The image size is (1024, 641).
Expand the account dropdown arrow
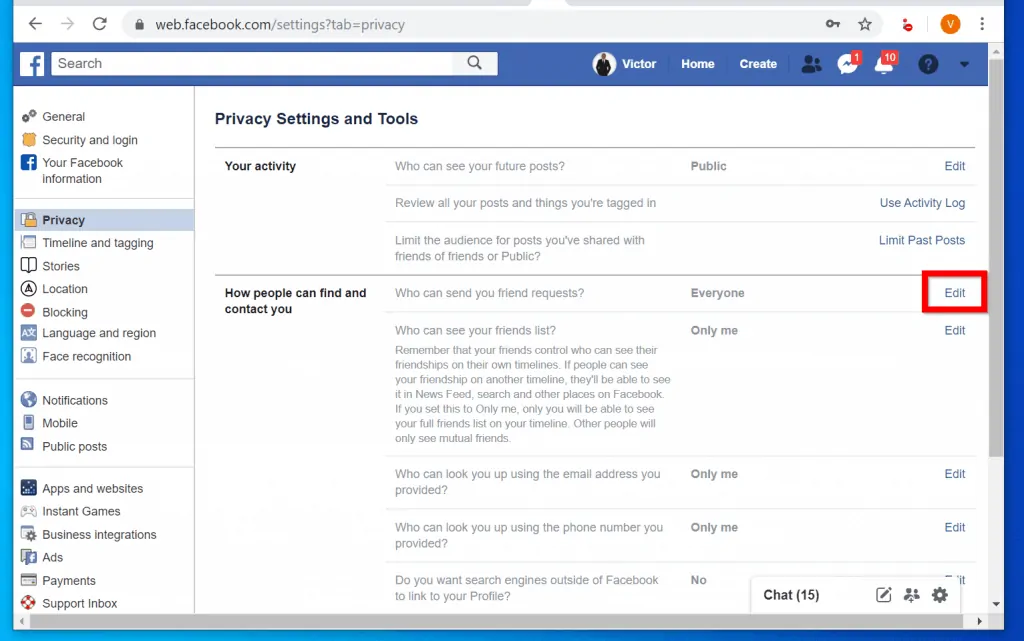tap(965, 65)
